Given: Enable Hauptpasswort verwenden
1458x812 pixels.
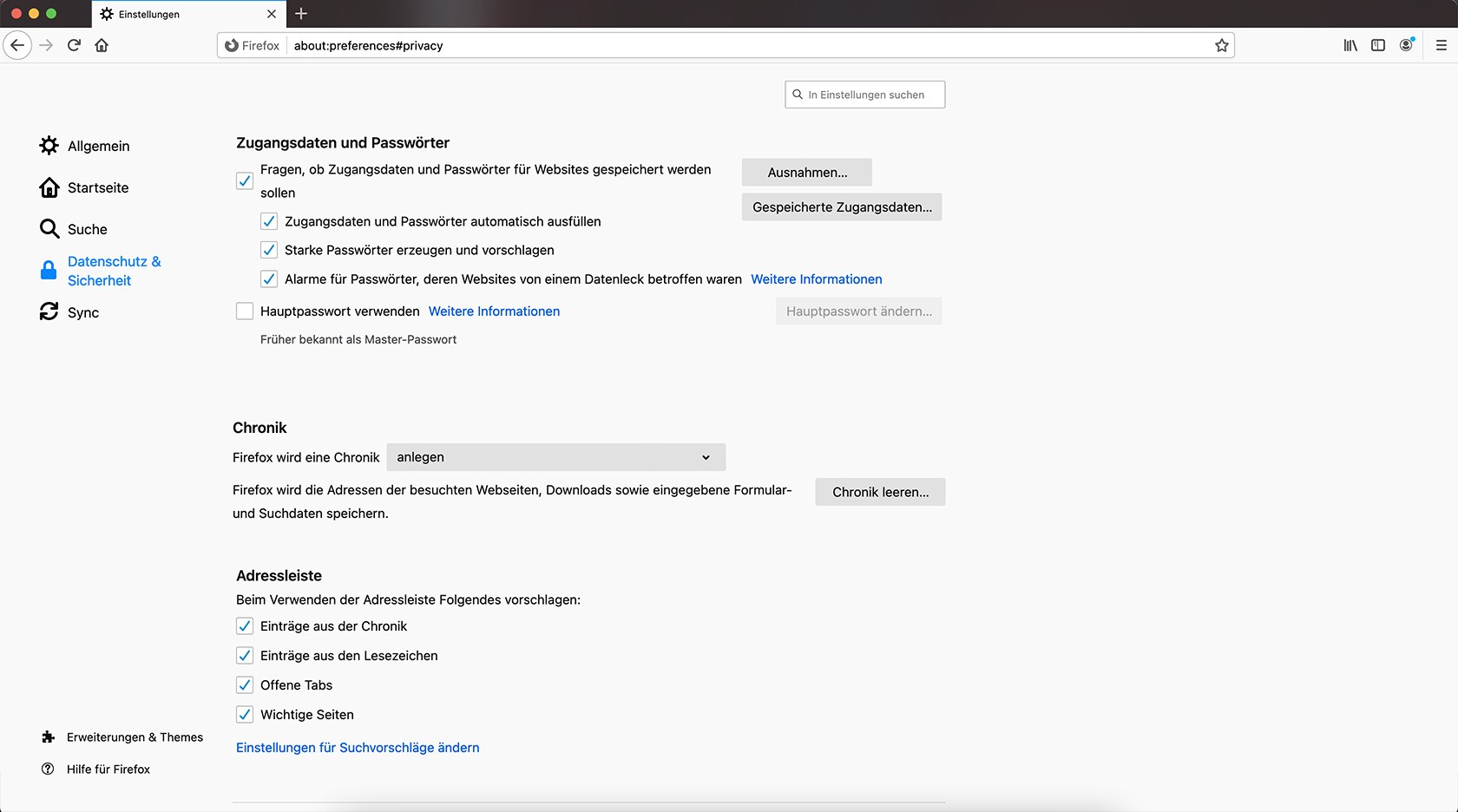Looking at the screenshot, I should coord(245,311).
